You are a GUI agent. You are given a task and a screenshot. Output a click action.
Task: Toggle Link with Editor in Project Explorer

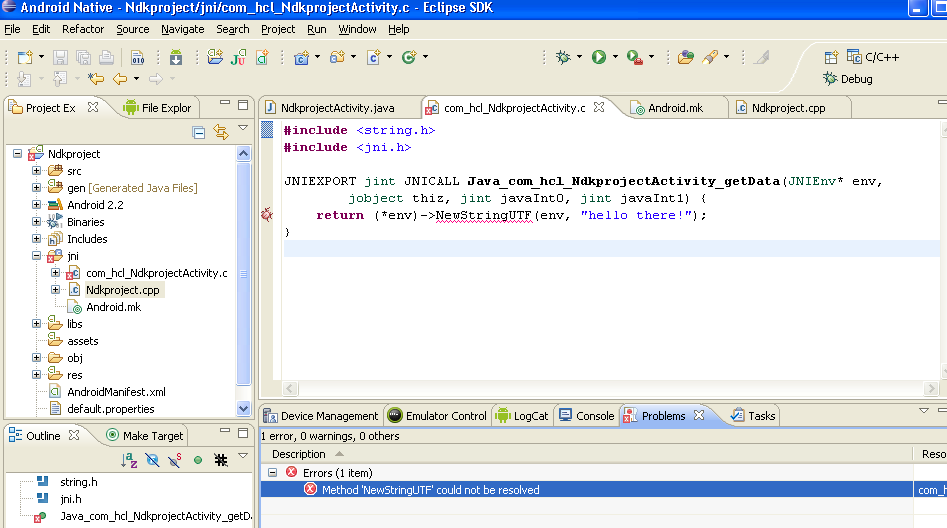pos(221,132)
